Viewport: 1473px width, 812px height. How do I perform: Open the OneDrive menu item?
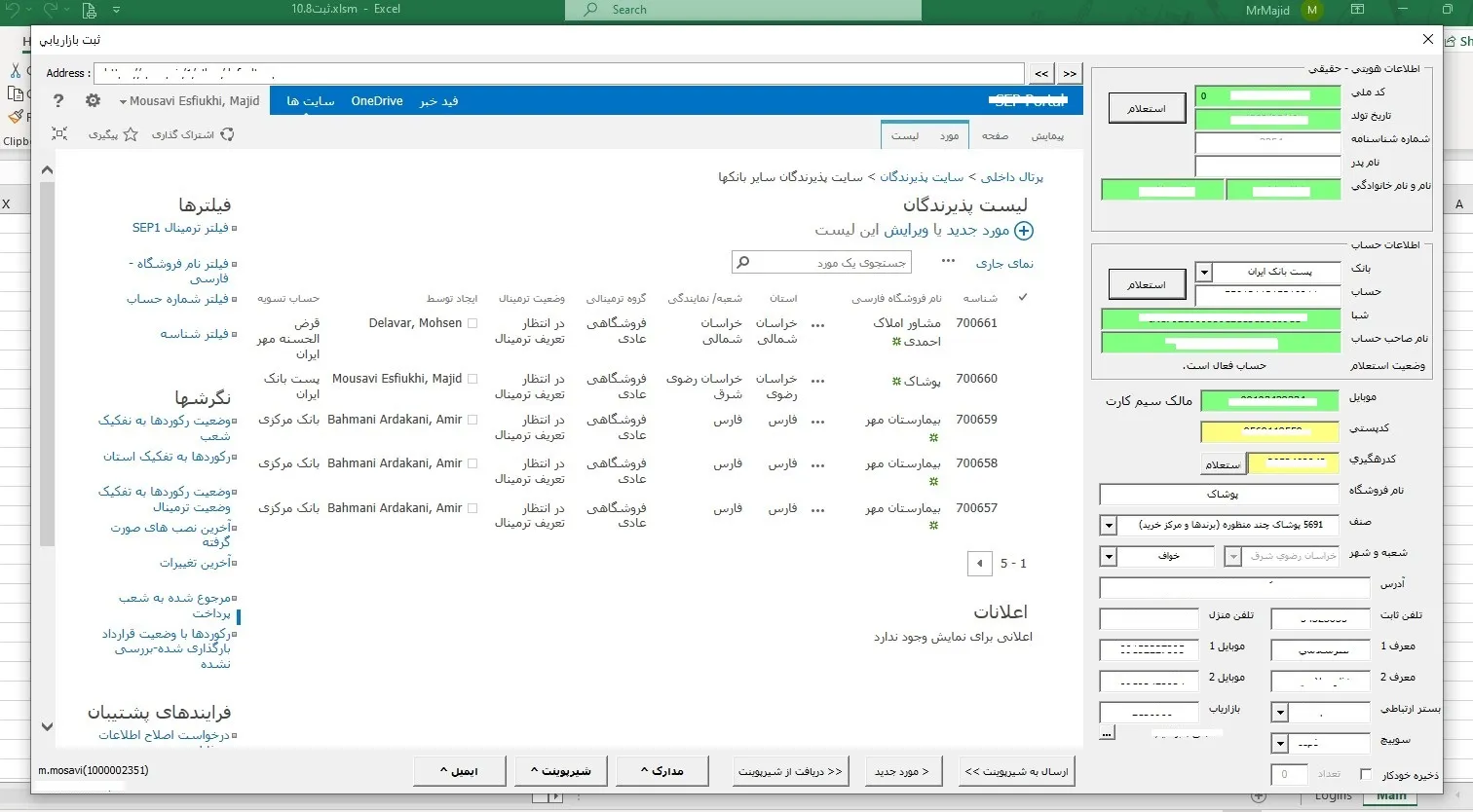coord(377,101)
